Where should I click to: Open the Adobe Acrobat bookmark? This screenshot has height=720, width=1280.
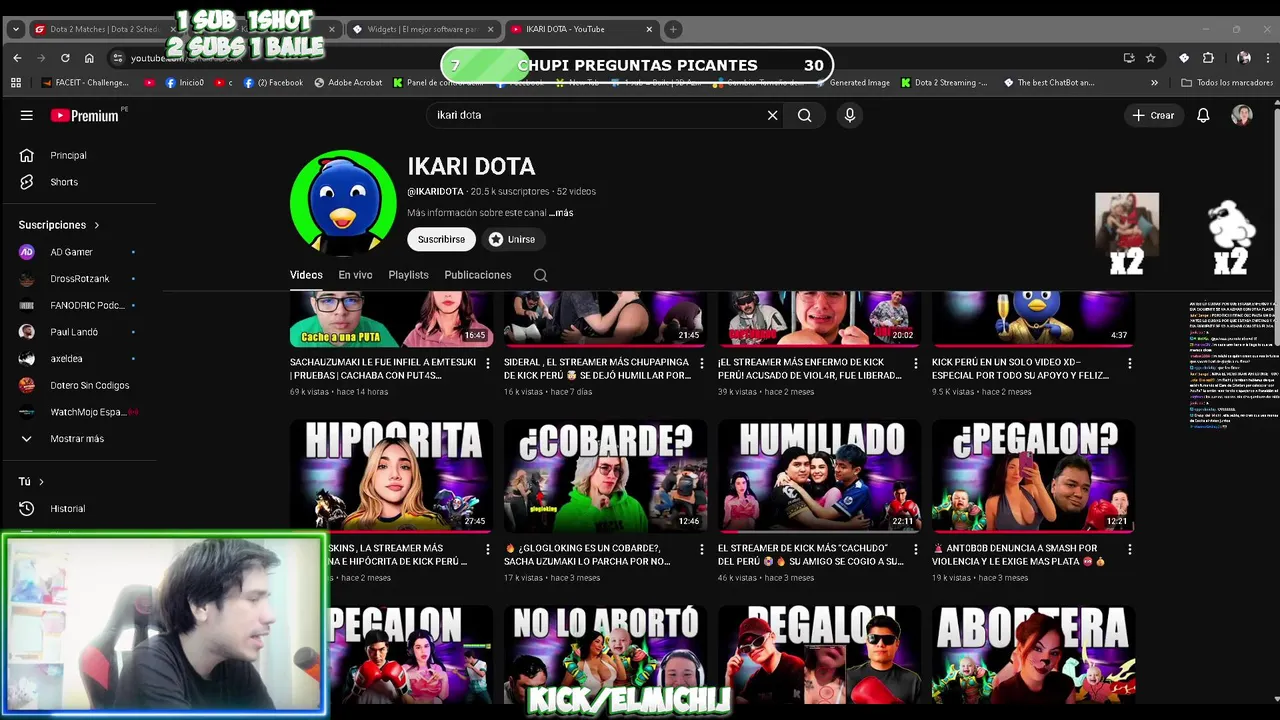coord(348,83)
